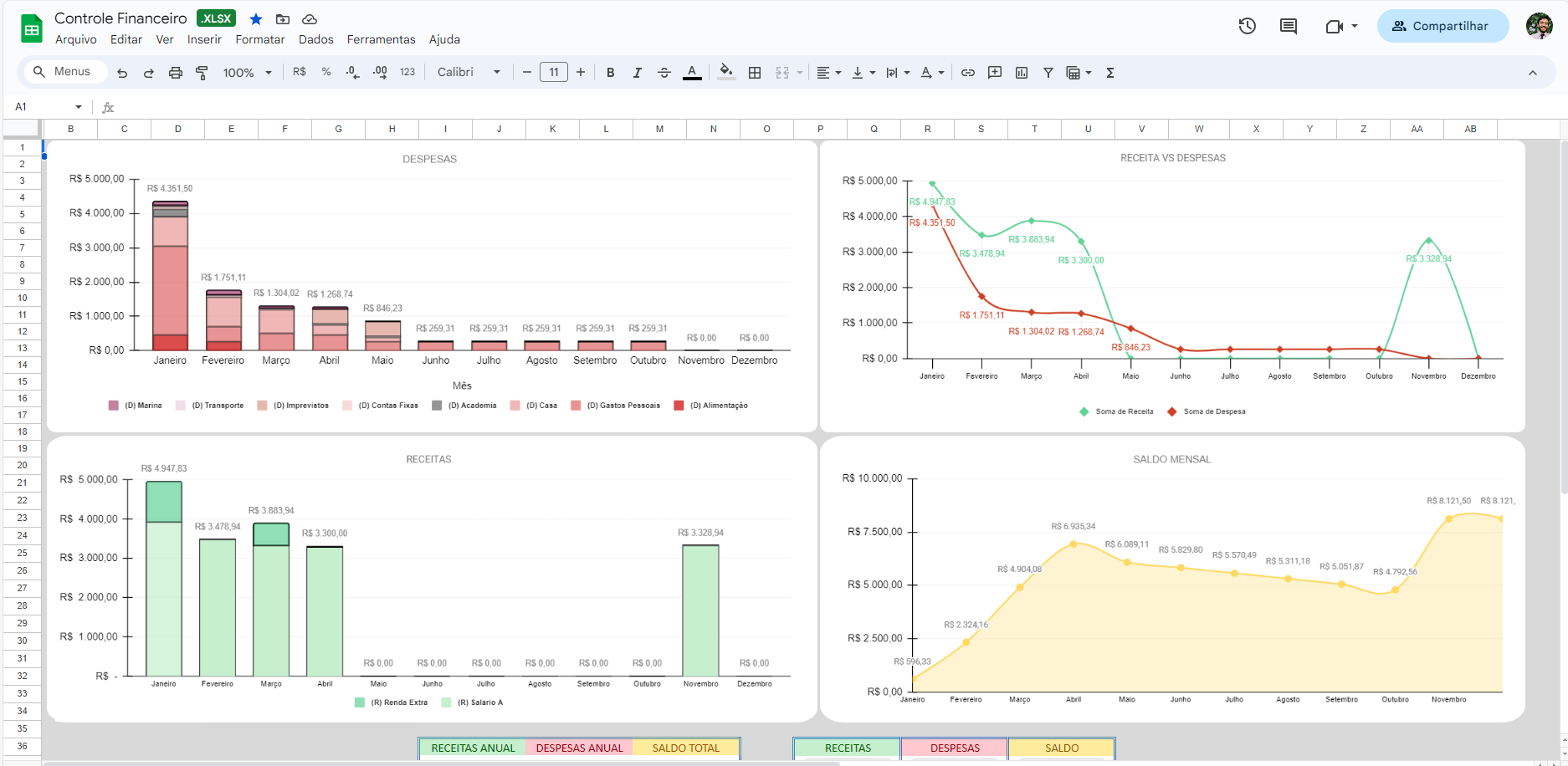Open the Inserir menu
1568x766 pixels.
click(x=204, y=39)
